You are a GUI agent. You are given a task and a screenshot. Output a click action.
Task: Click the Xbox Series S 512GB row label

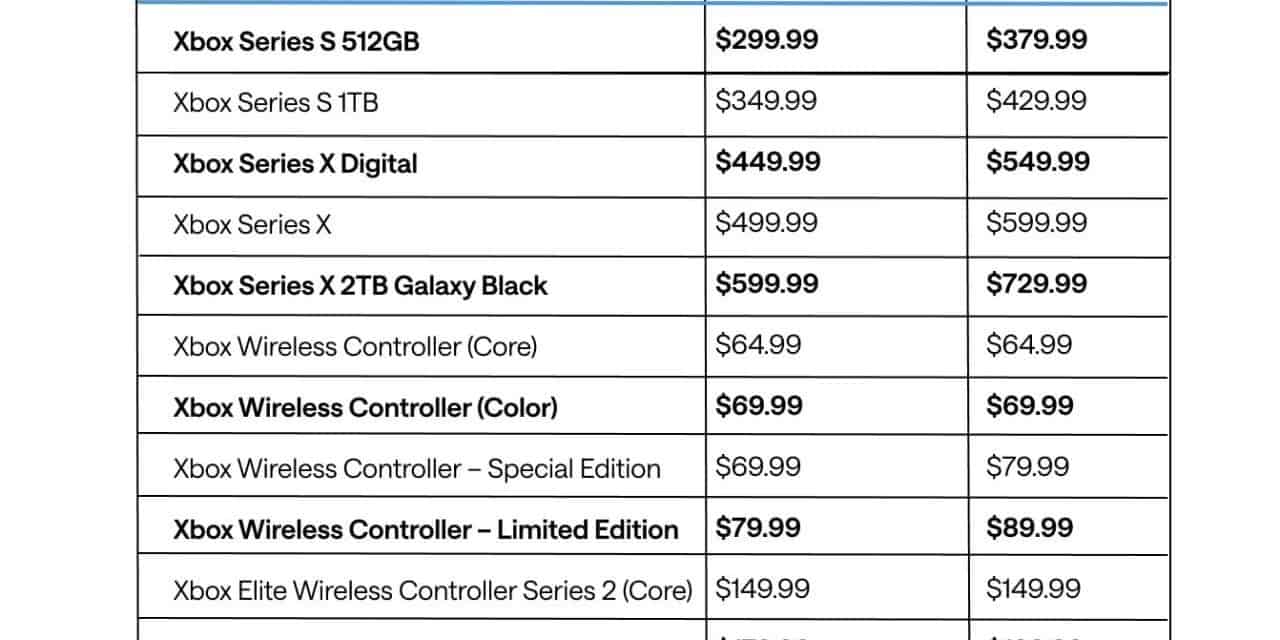[x=296, y=43]
